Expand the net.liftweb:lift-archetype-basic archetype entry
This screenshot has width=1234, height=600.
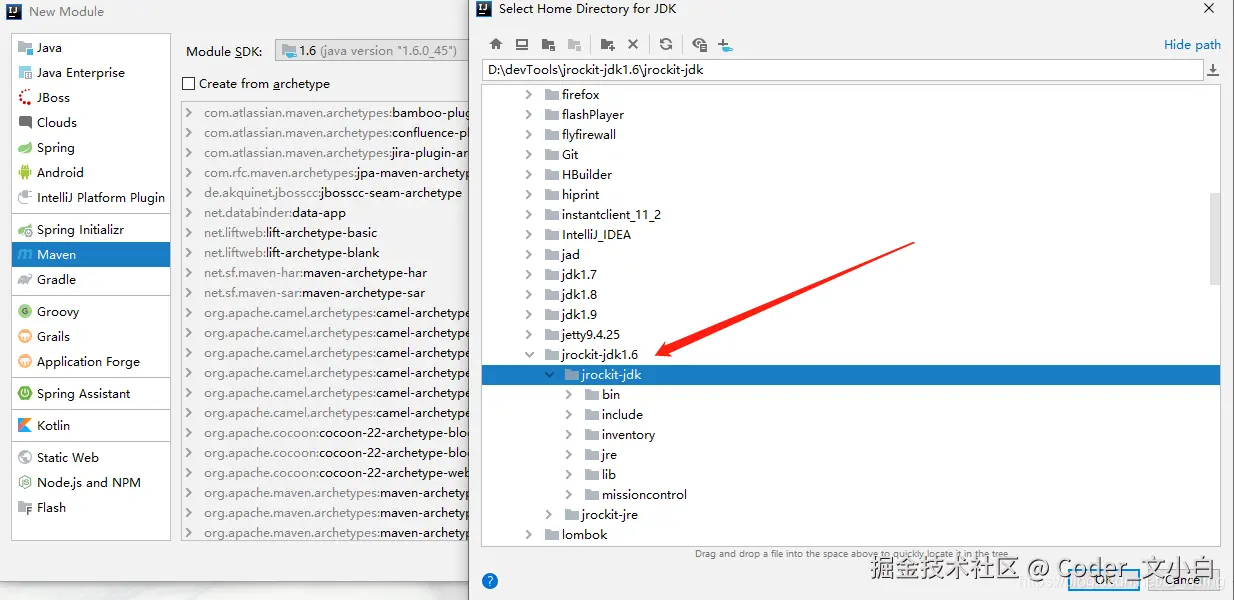click(189, 233)
